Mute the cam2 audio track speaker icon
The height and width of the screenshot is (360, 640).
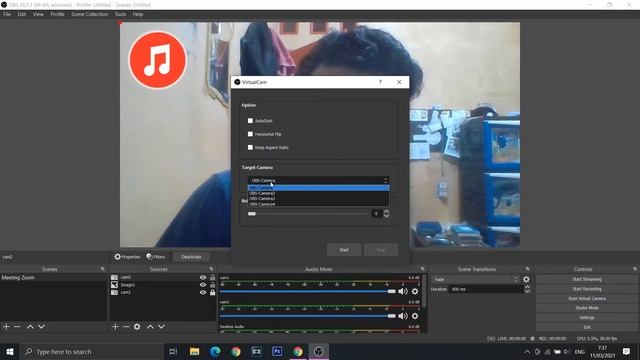[403, 316]
